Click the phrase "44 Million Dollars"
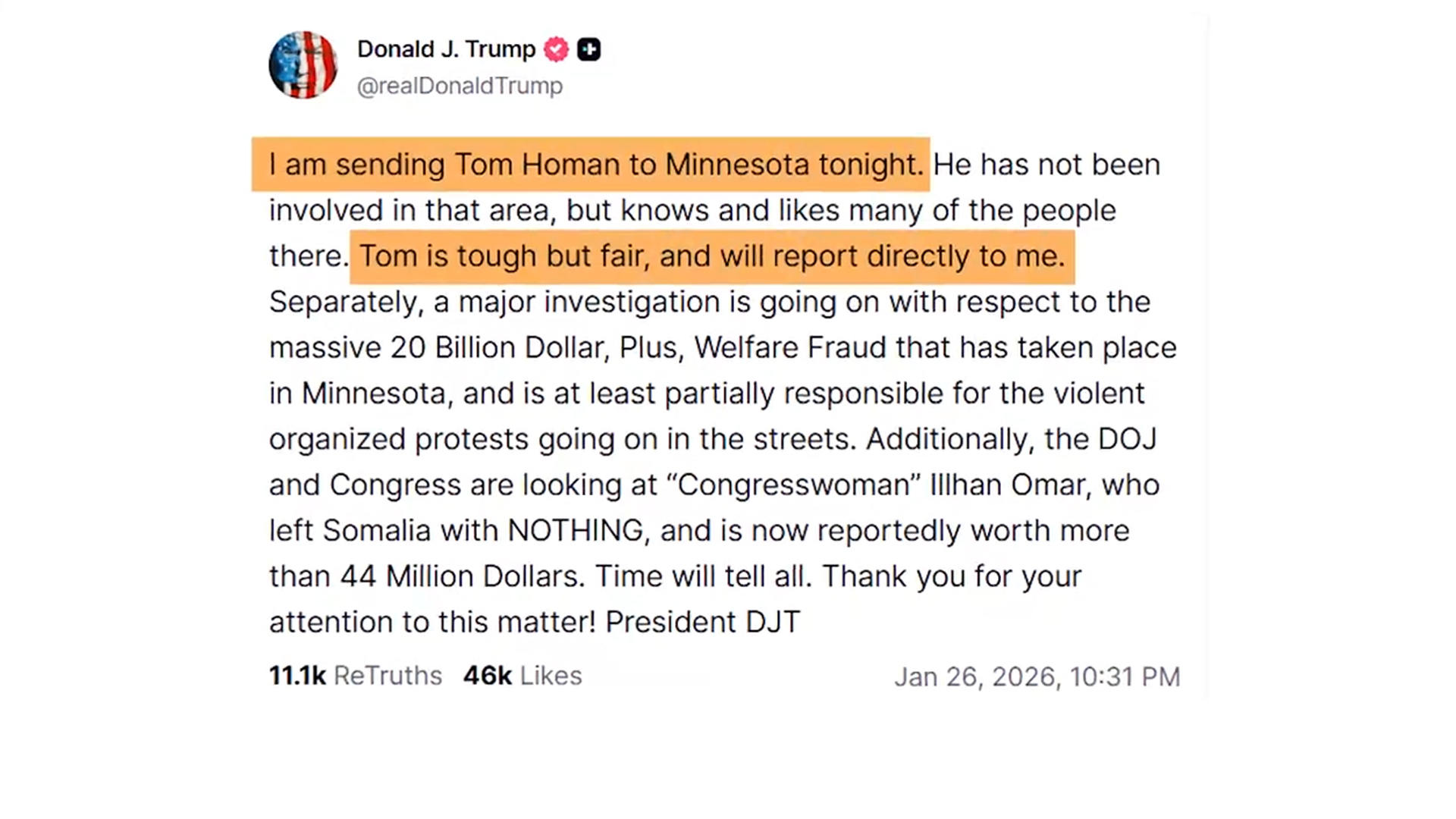1456x819 pixels. tap(462, 576)
